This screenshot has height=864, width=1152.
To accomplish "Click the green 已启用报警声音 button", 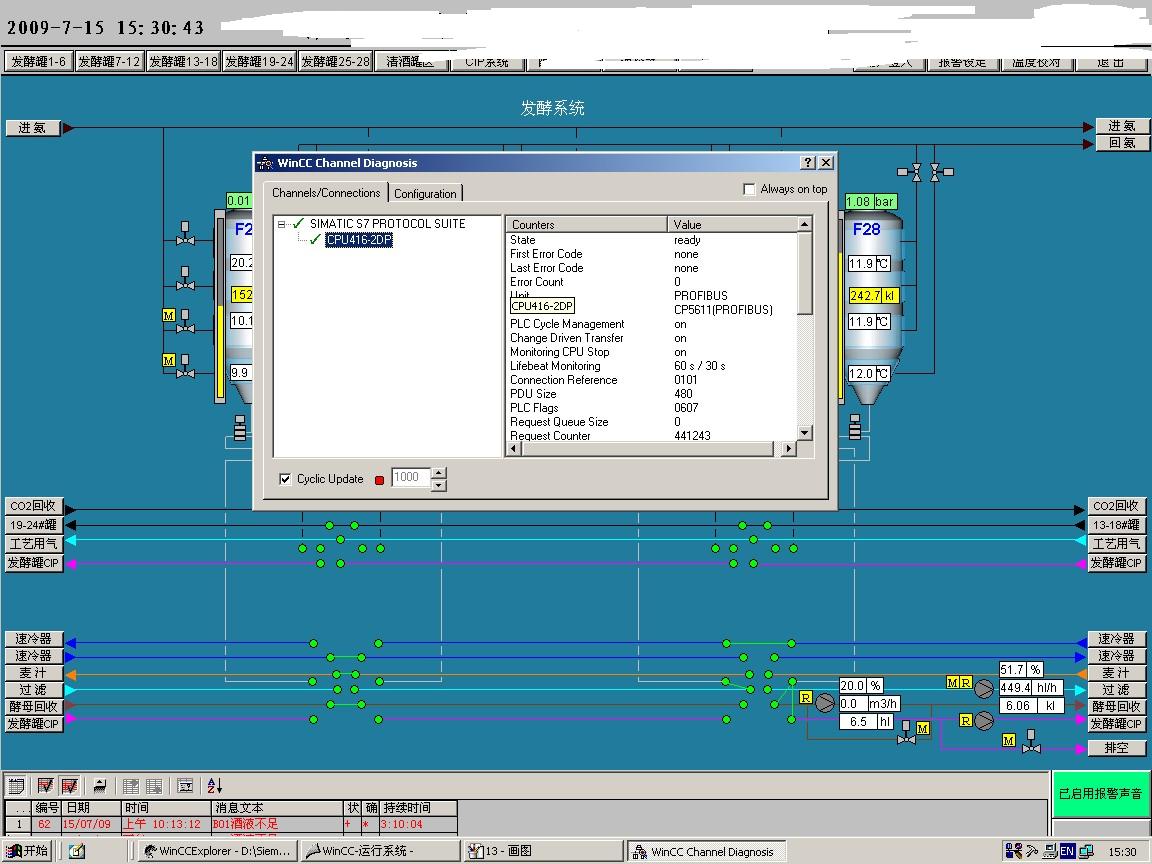I will pos(1101,793).
